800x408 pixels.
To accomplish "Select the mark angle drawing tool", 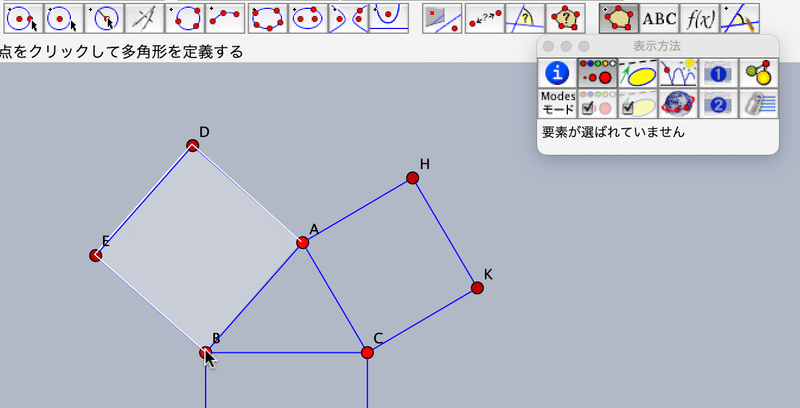I will (740, 18).
